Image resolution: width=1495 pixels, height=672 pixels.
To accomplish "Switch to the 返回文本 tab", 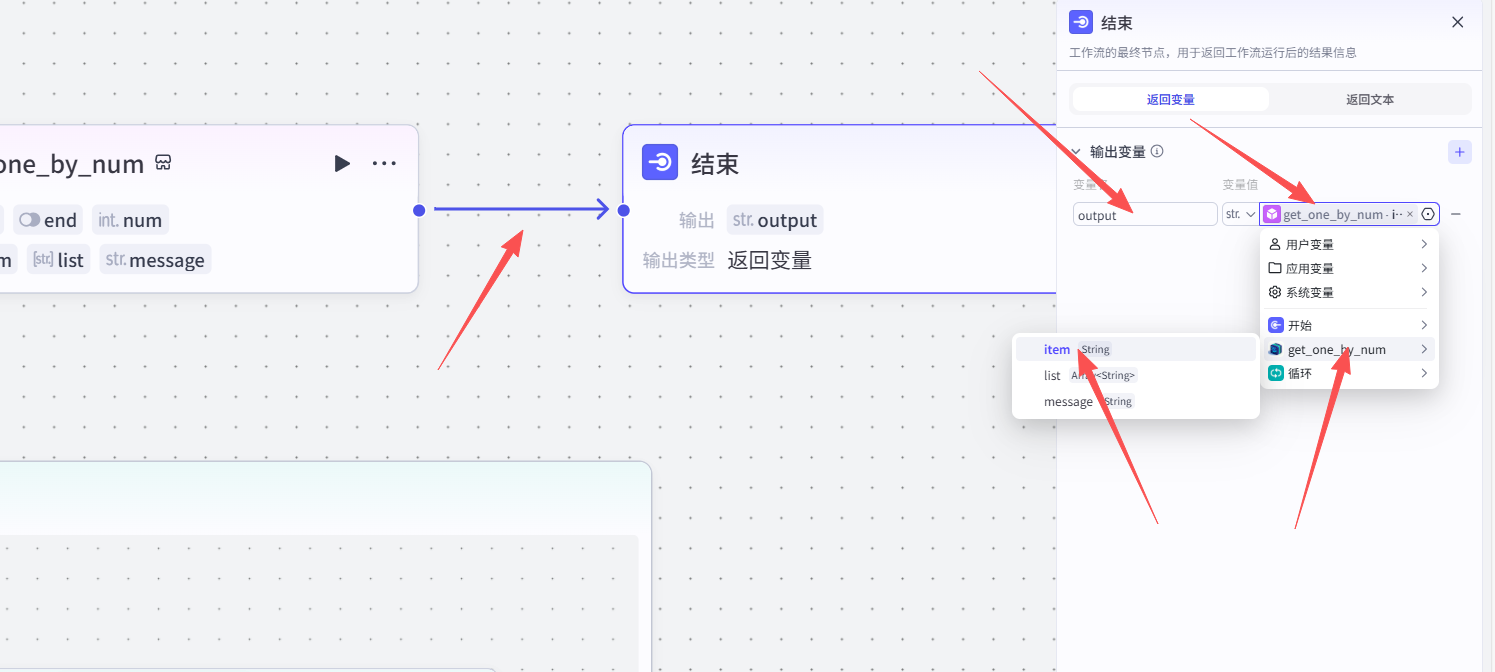I will pyautogui.click(x=1369, y=99).
